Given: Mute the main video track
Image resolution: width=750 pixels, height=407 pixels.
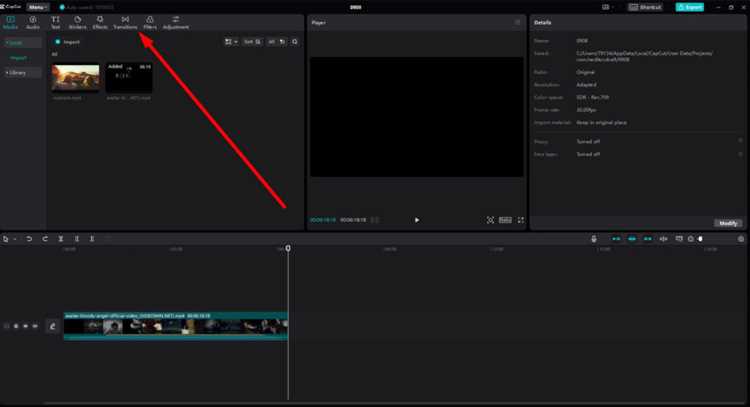Looking at the screenshot, I should [35, 326].
